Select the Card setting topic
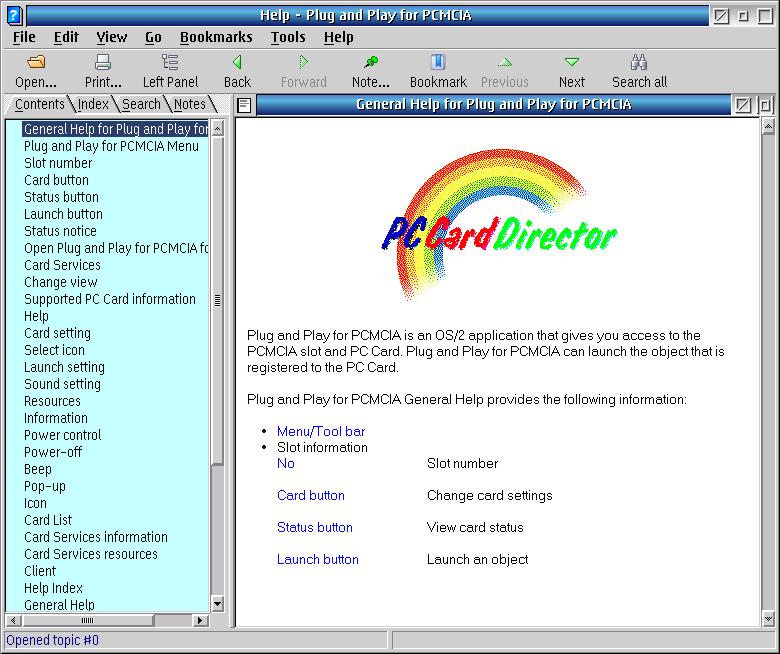Image resolution: width=780 pixels, height=654 pixels. [57, 333]
